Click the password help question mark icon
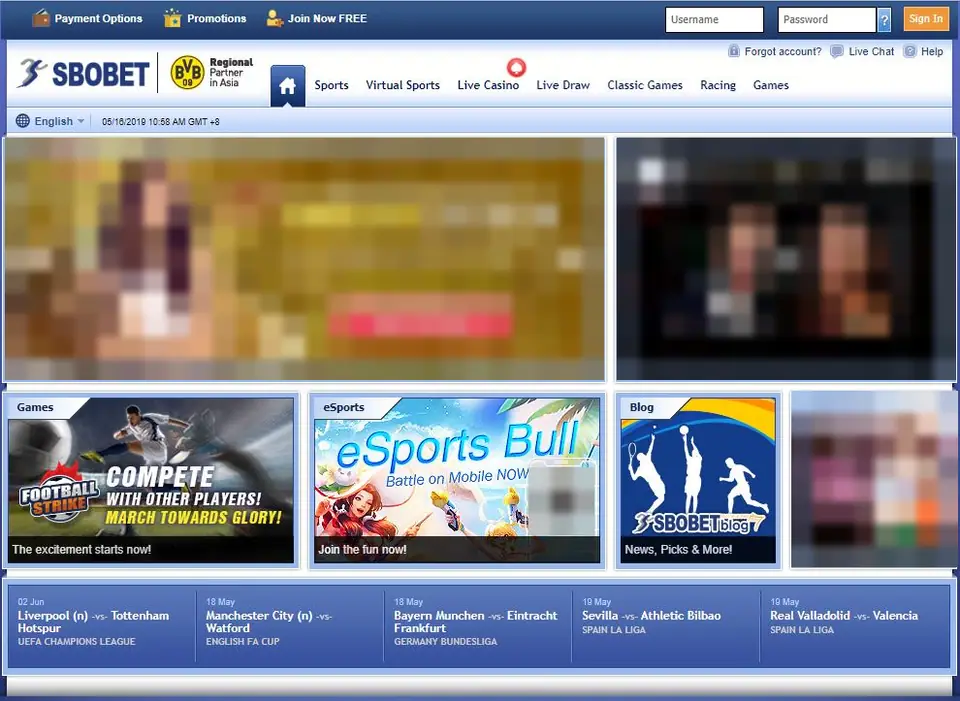 [884, 20]
